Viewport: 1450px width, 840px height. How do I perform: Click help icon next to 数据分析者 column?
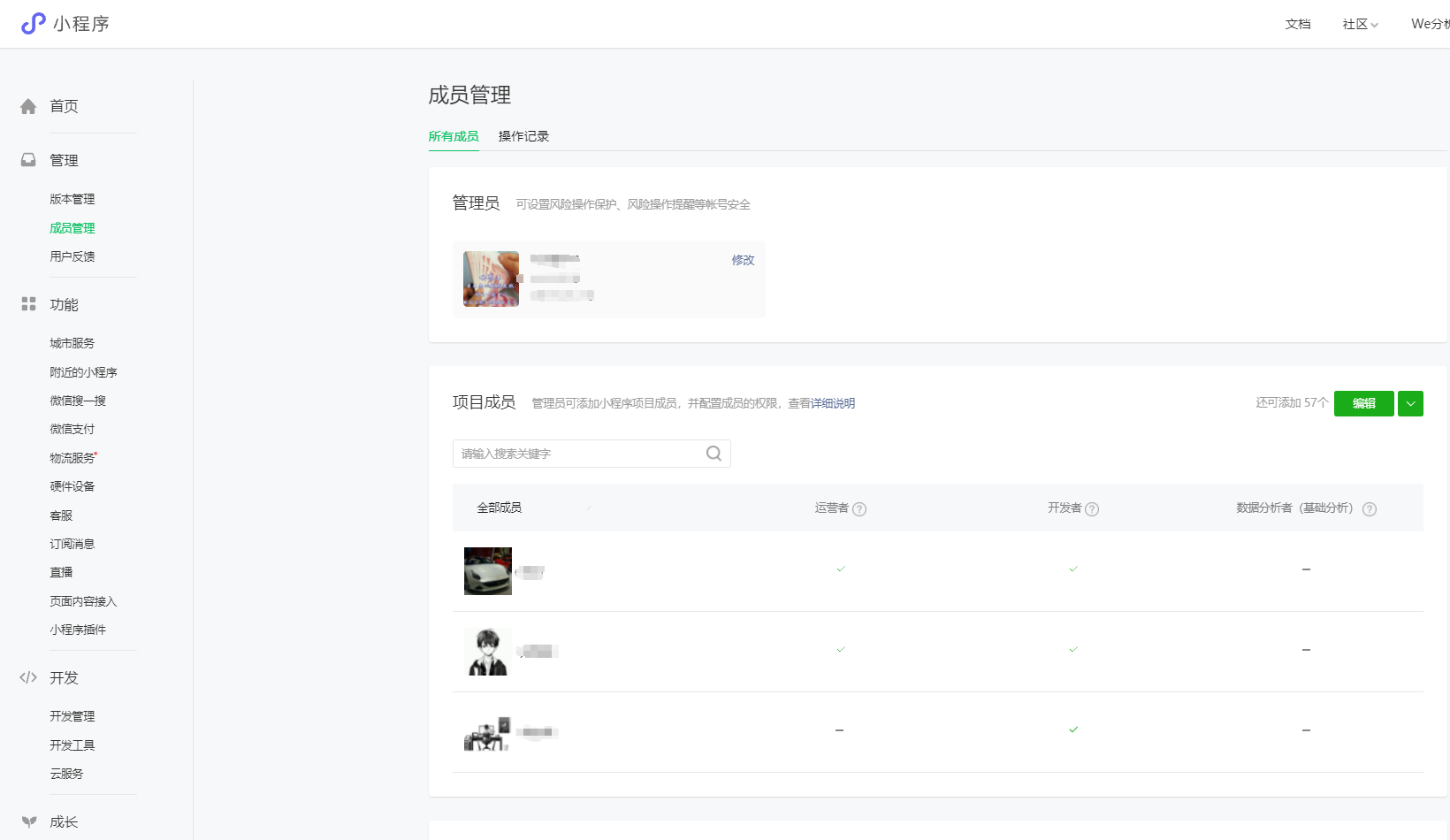tap(1370, 509)
